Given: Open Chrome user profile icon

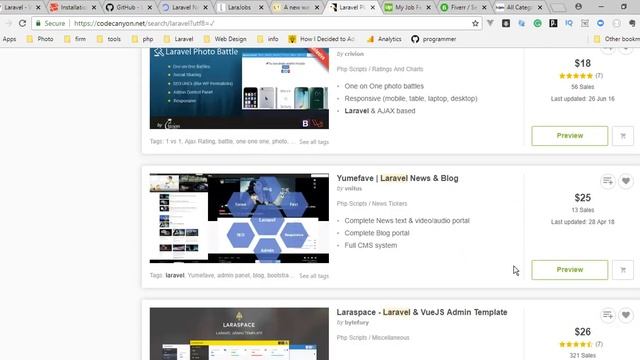Looking at the screenshot, I should 578,7.
